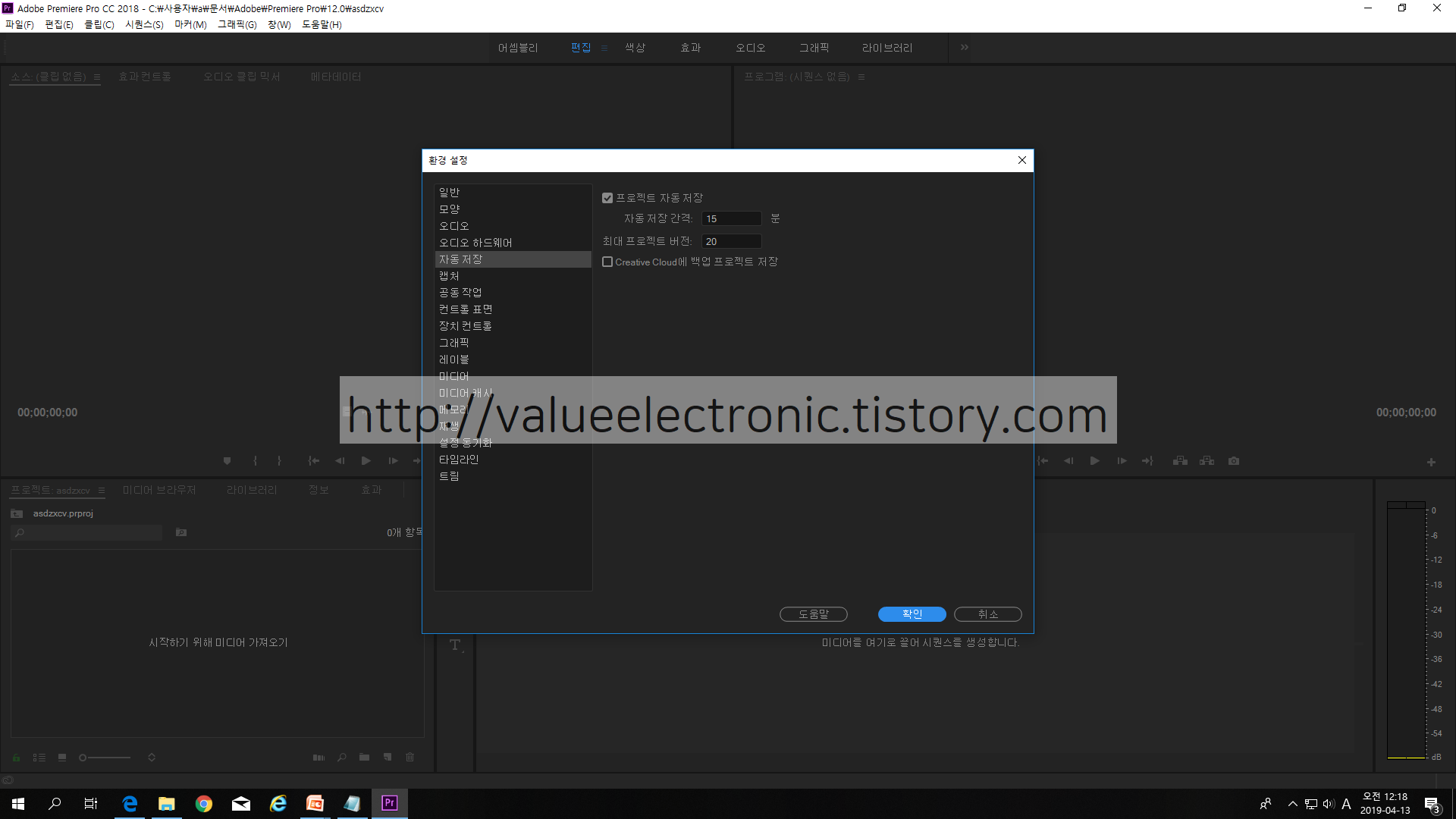Open the project panel hamburger menu
The image size is (1456, 819).
tap(102, 491)
